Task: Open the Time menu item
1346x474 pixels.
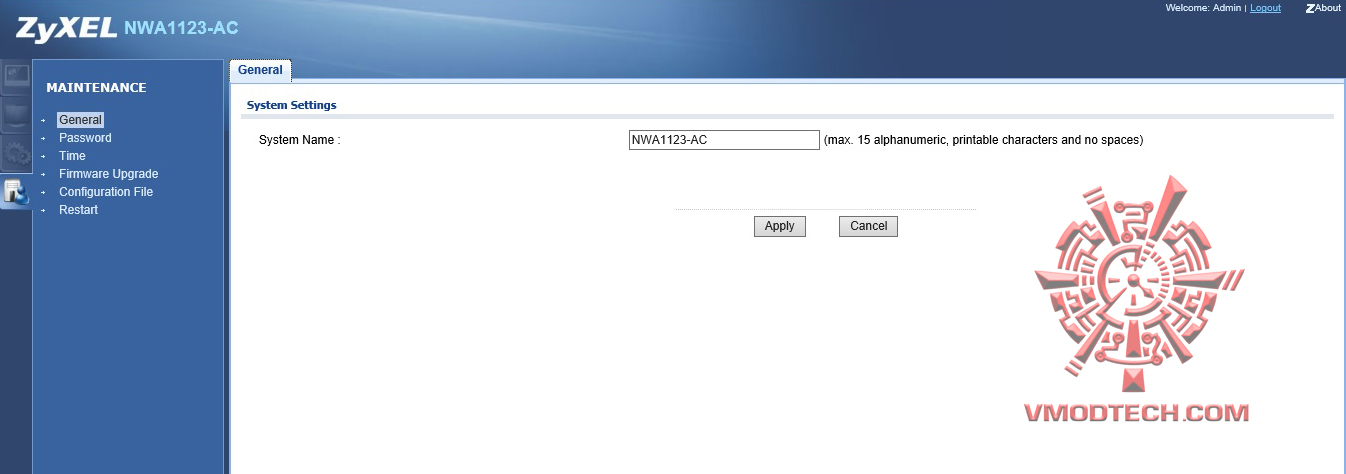Action: click(72, 156)
